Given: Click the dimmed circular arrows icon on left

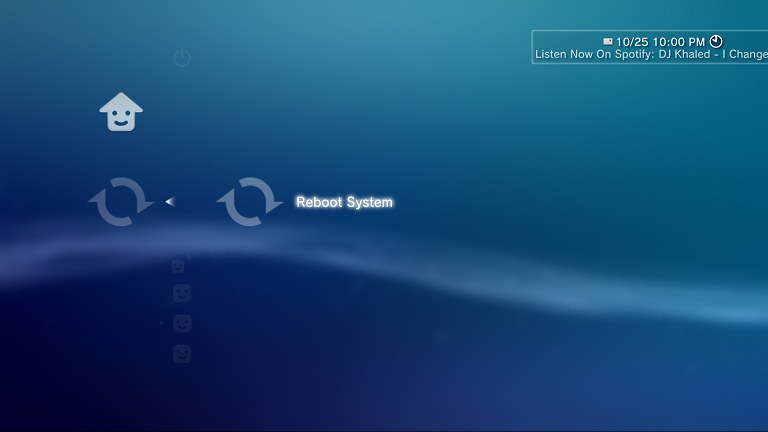Looking at the screenshot, I should click(121, 202).
